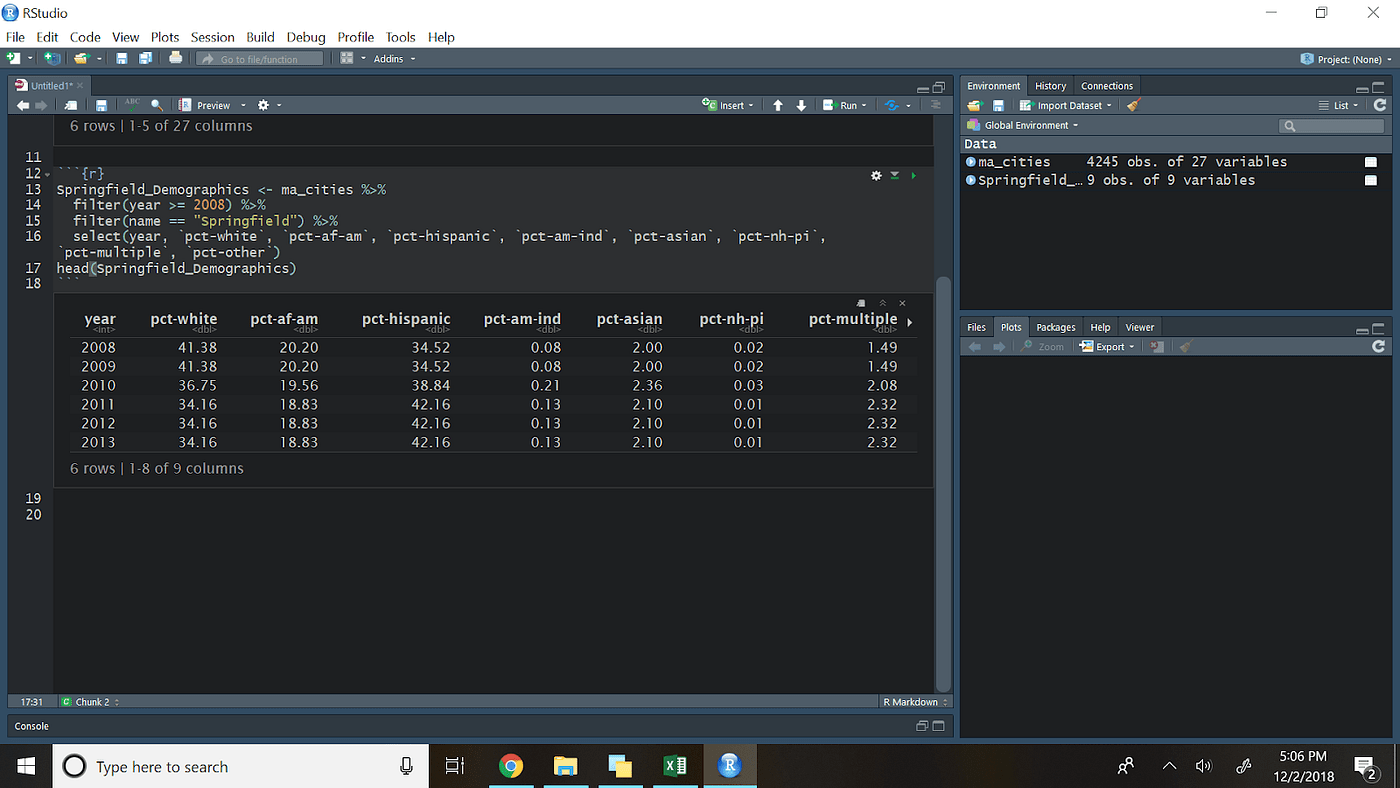
Task: Show next columns arrow after pct-multiple
Action: 909,323
